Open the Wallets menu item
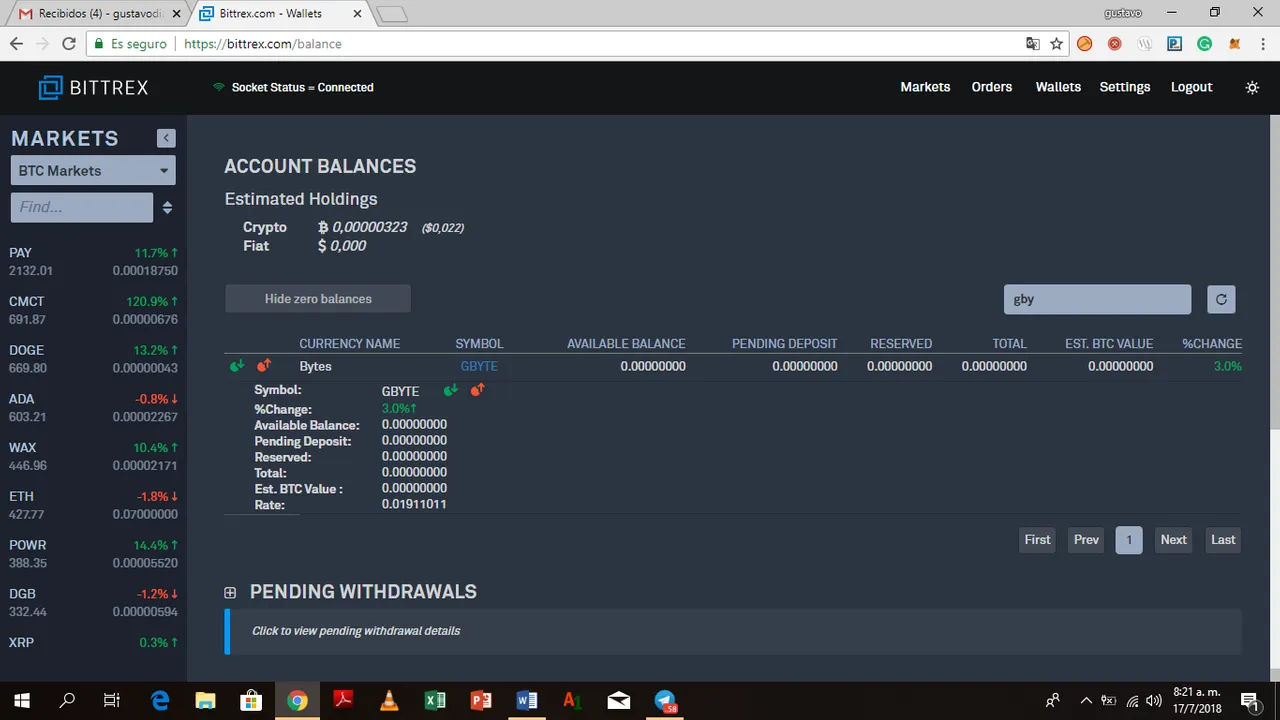 (1058, 87)
